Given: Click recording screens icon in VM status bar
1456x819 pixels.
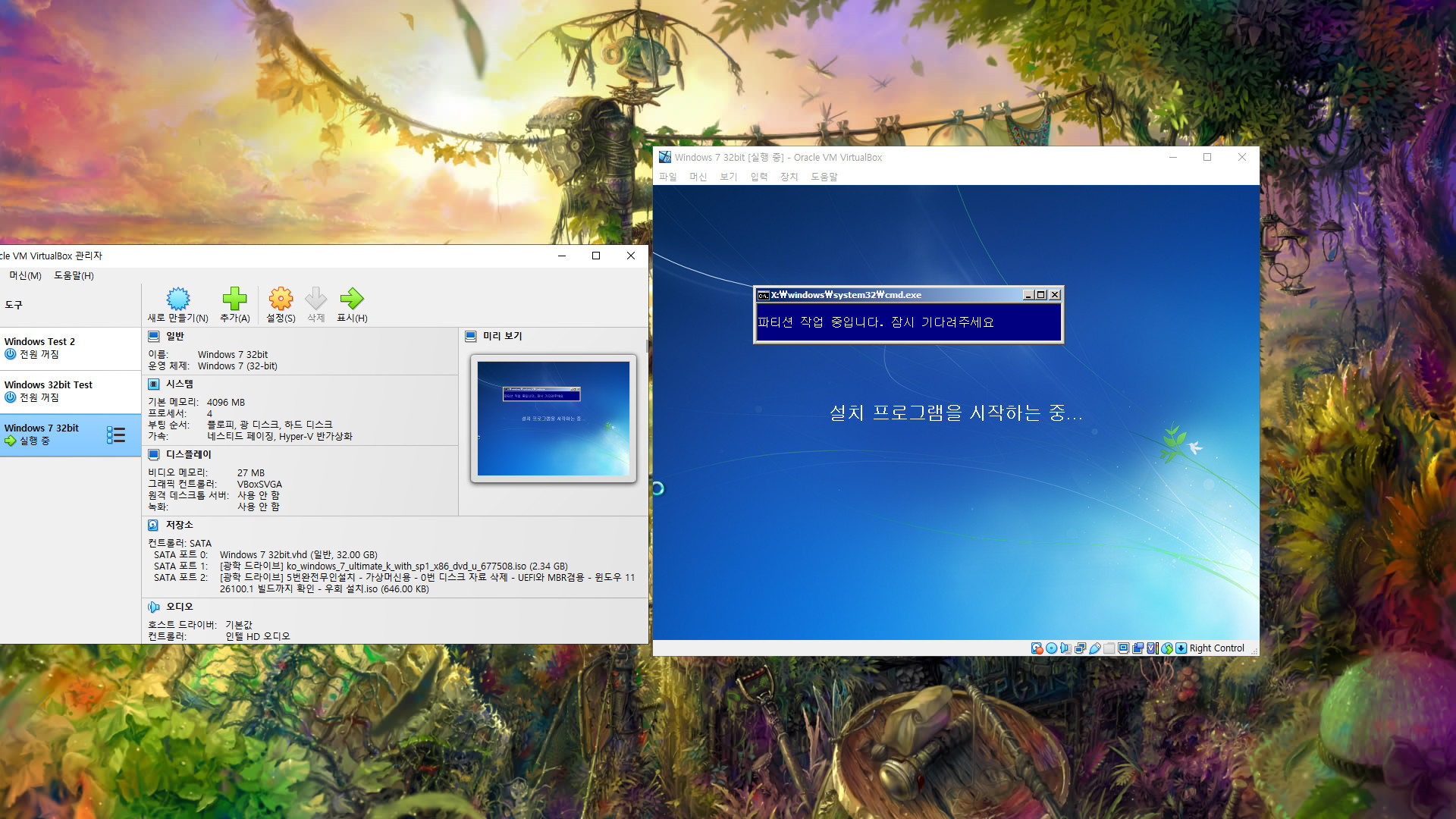Looking at the screenshot, I should [1138, 648].
